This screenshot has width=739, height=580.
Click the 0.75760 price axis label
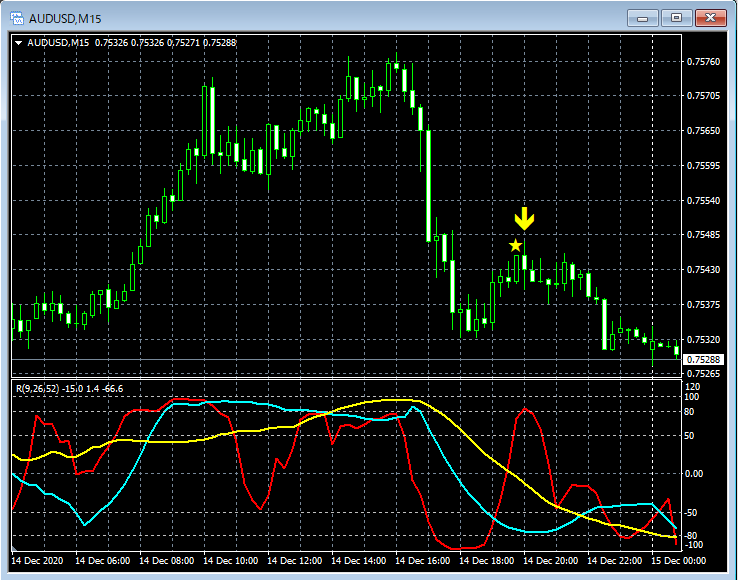(703, 62)
